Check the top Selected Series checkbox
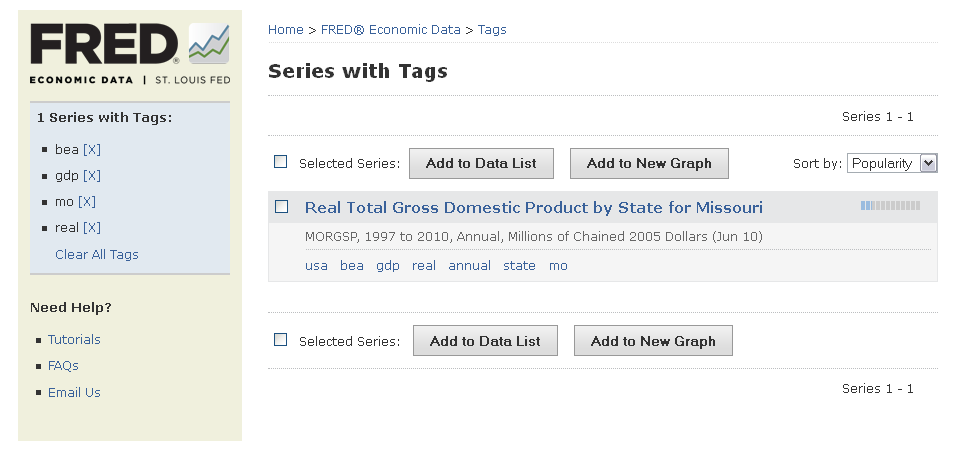The image size is (954, 450). (280, 162)
